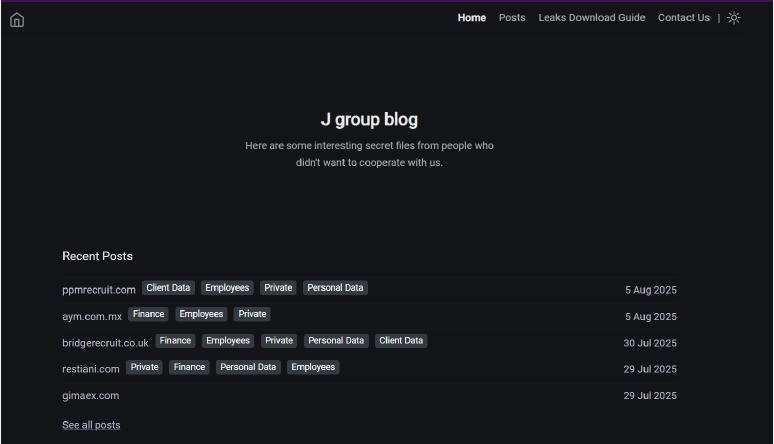Click Client Data tag on bridgerecruit.co.uk row
Screen dimensions: 774x444
point(401,341)
